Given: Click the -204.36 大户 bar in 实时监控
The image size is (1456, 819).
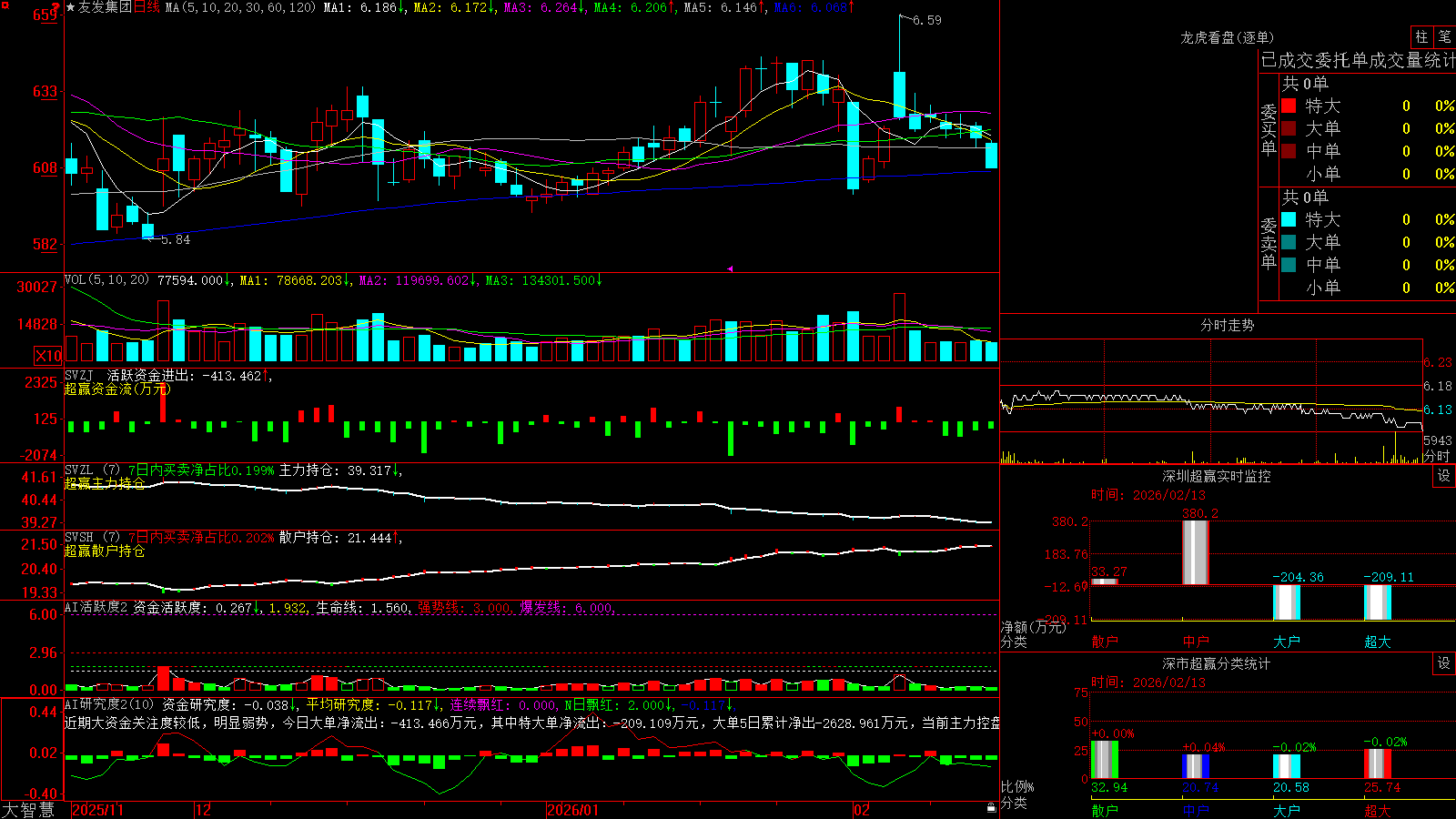Looking at the screenshot, I should [1286, 602].
